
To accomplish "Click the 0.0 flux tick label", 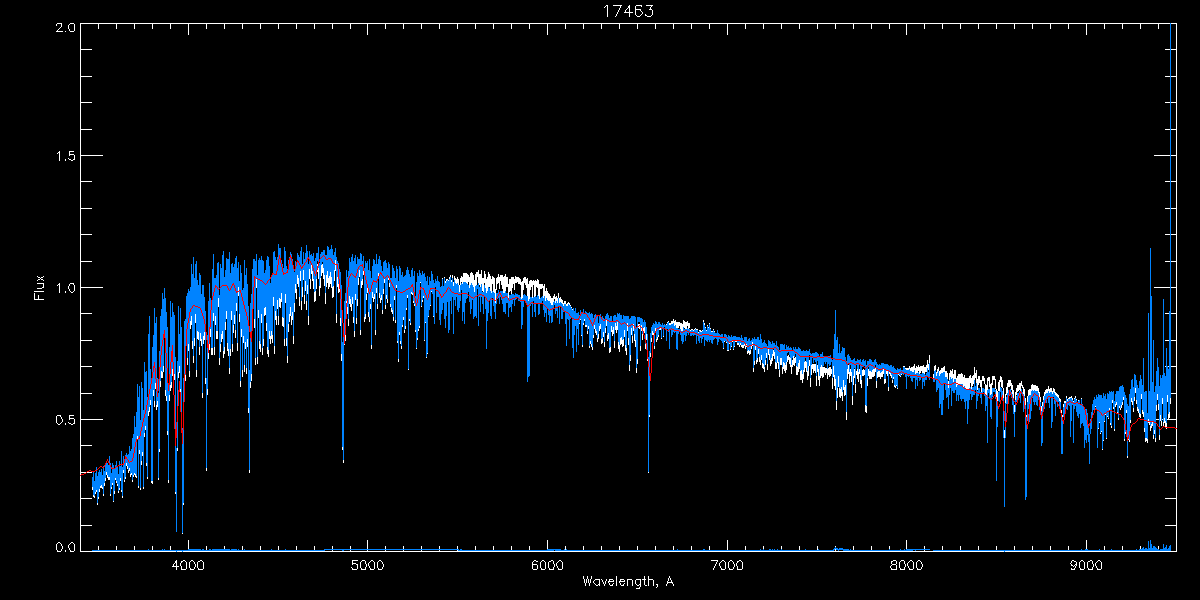I will click(x=66, y=548).
